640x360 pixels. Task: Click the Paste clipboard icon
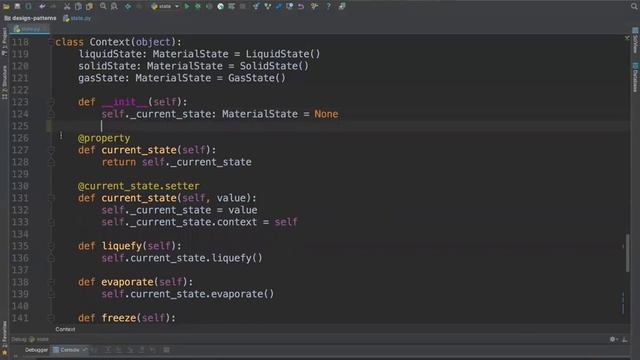[x=89, y=6]
